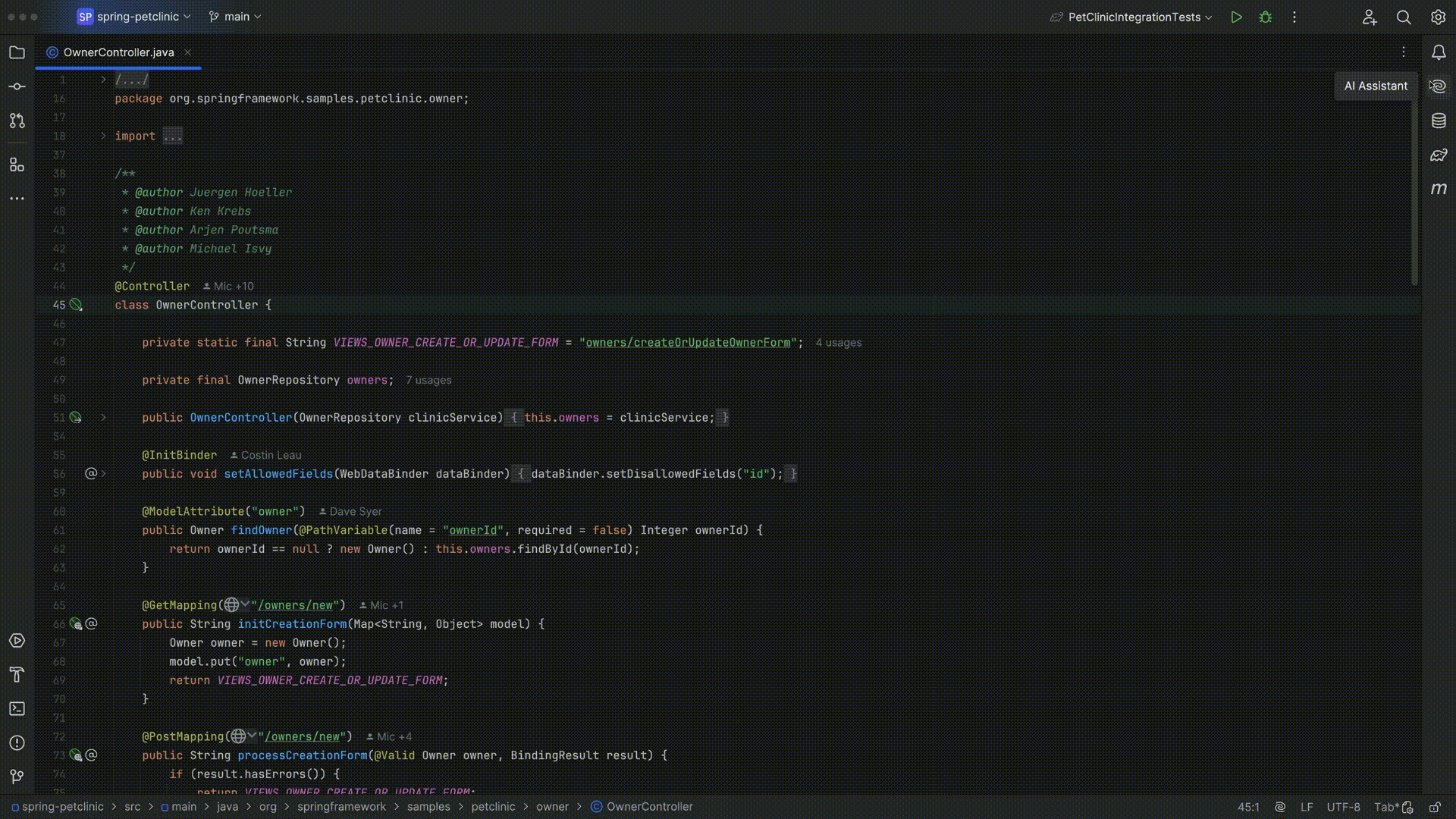1456x819 pixels.
Task: Open the Commit tool window
Action: tap(17, 86)
